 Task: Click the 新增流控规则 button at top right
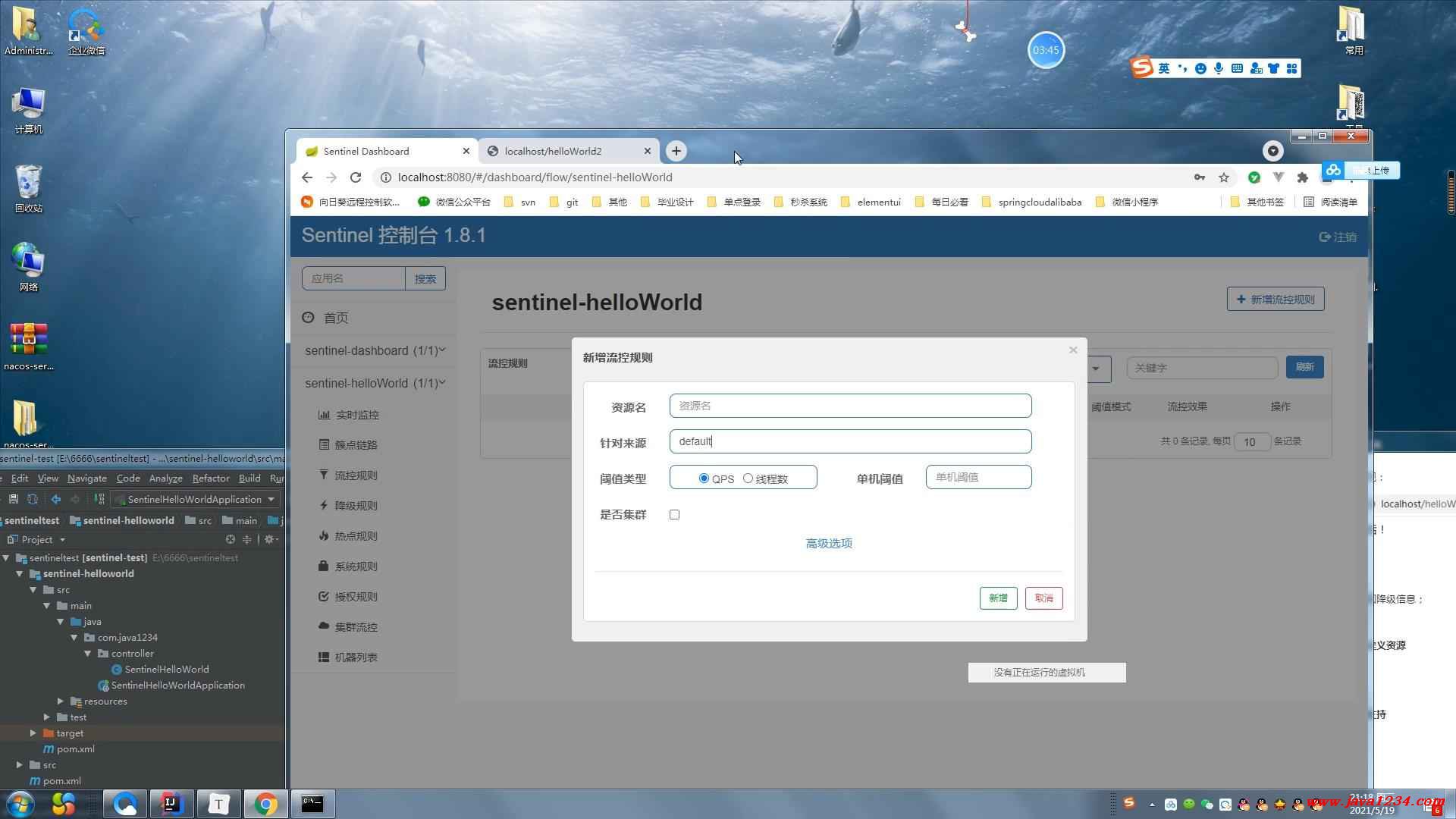(1276, 299)
